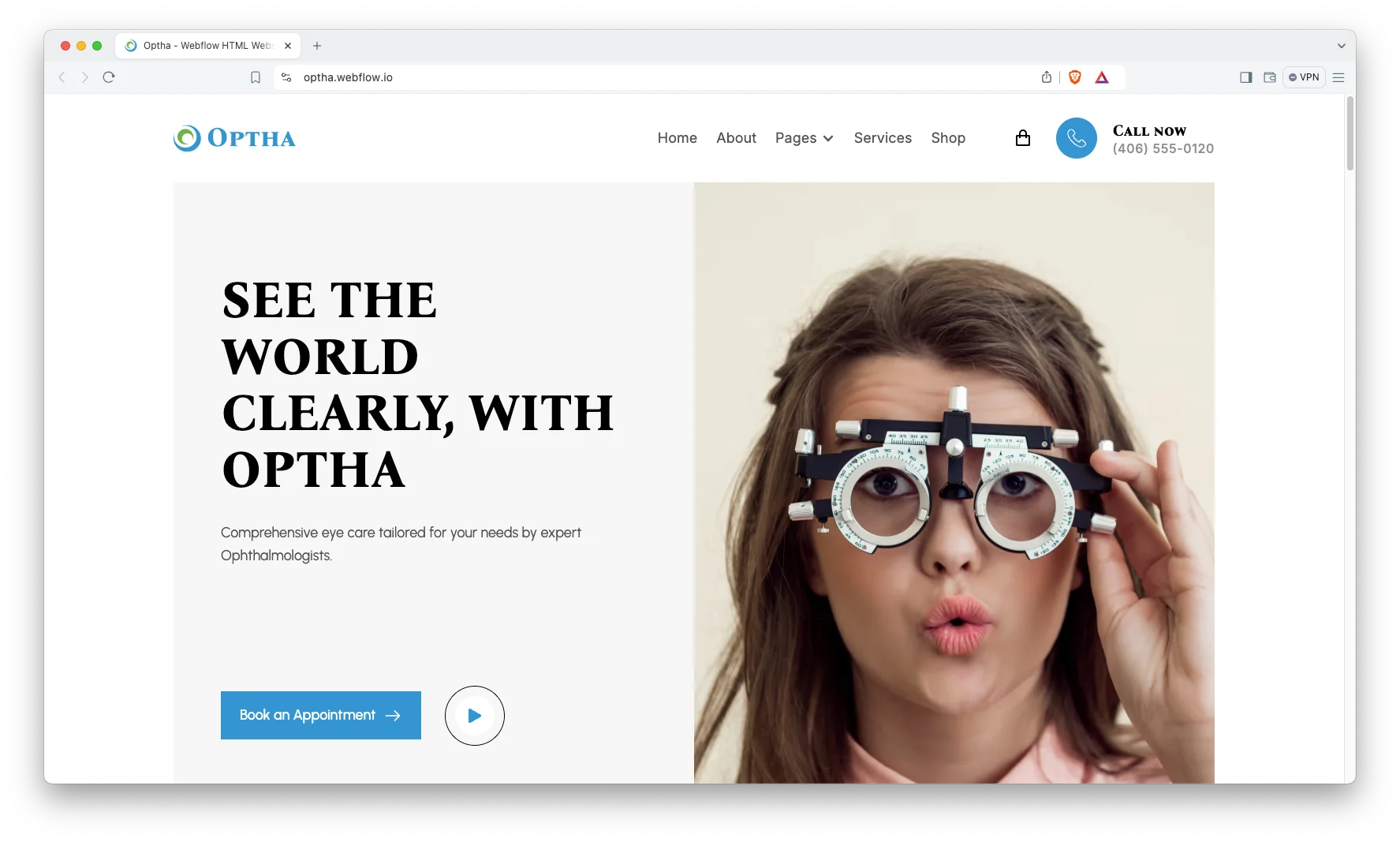Click the share page icon
1400x842 pixels.
(x=1046, y=77)
